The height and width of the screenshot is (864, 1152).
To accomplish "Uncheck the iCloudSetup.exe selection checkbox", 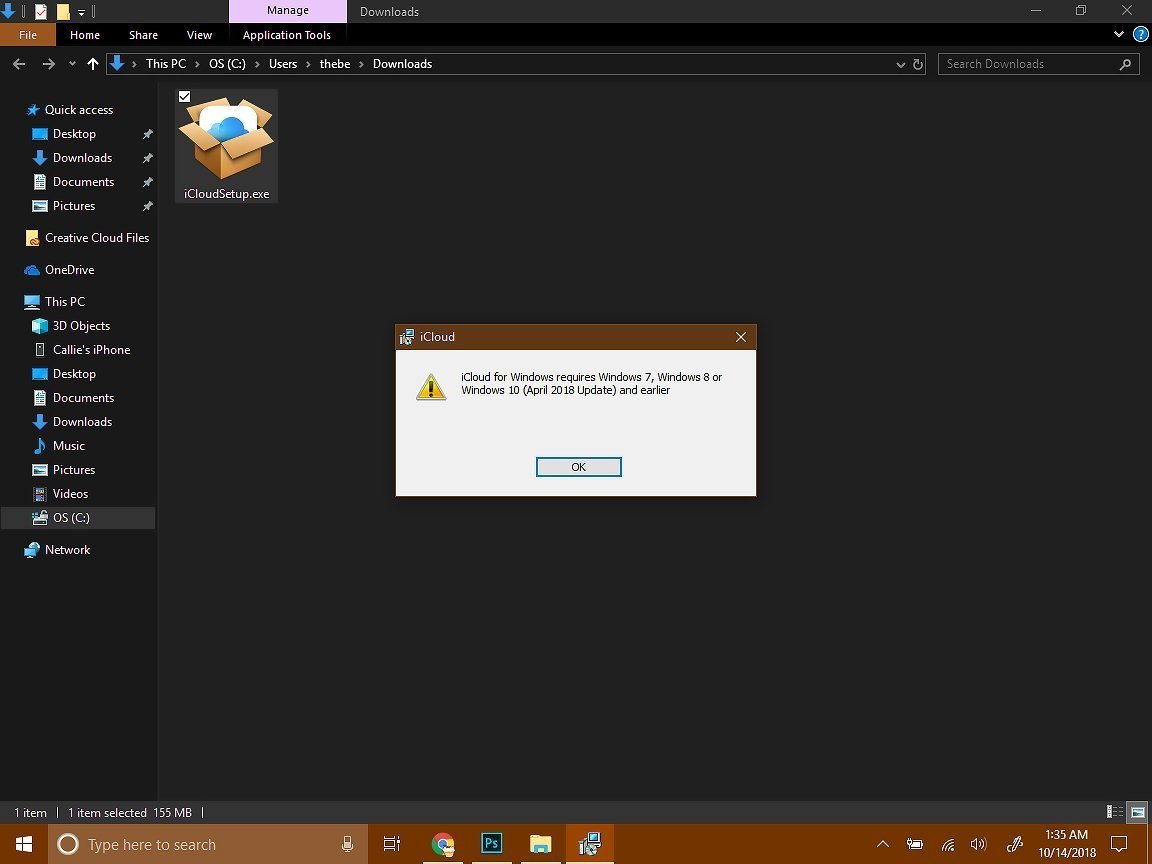I will tap(184, 96).
